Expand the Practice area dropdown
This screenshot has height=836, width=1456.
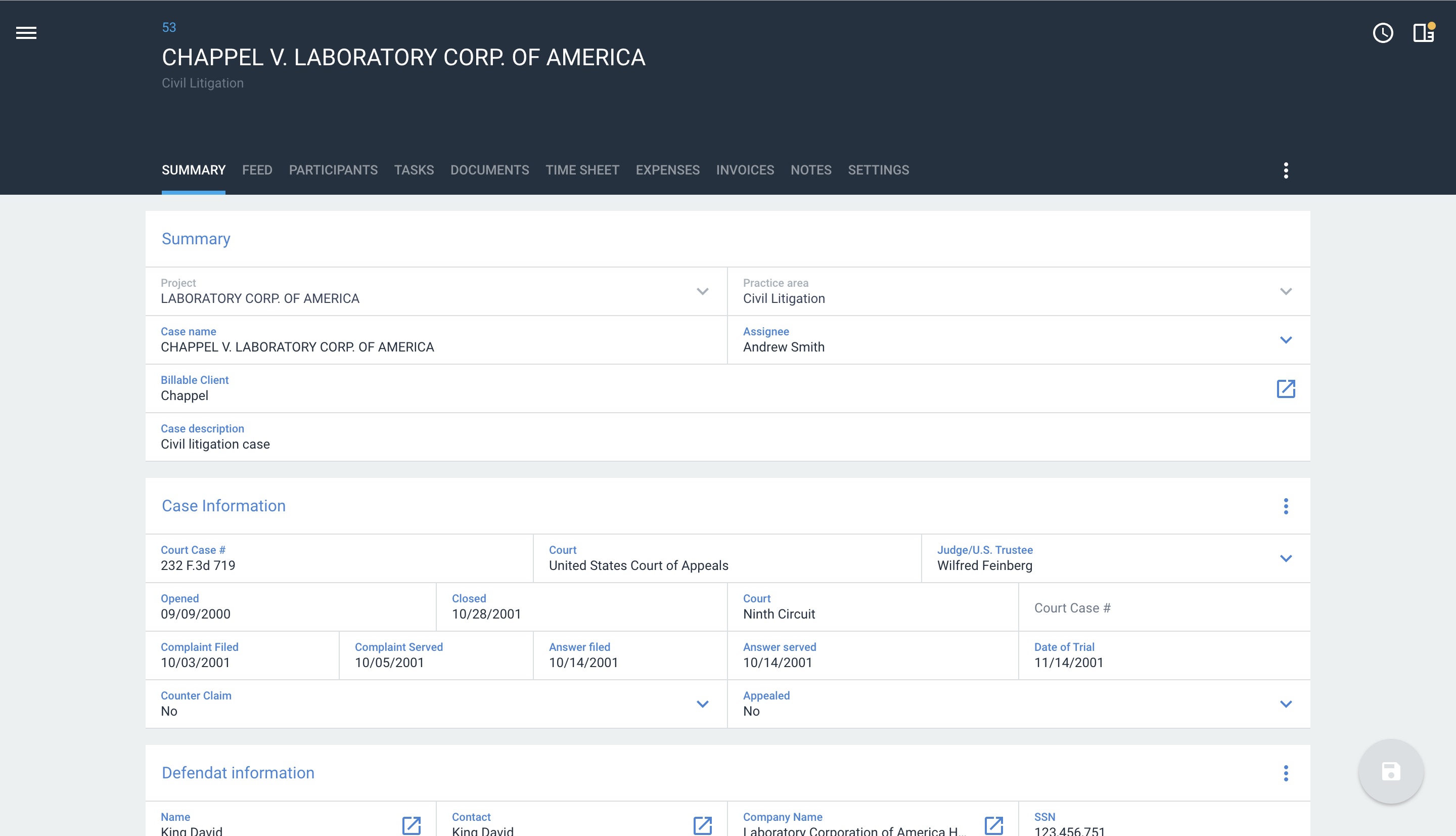pos(1286,292)
